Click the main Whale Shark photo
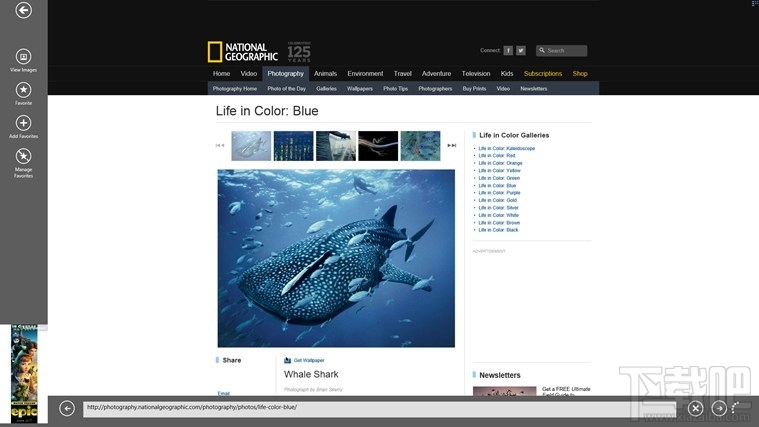Viewport: 759px width, 427px height. [336, 258]
